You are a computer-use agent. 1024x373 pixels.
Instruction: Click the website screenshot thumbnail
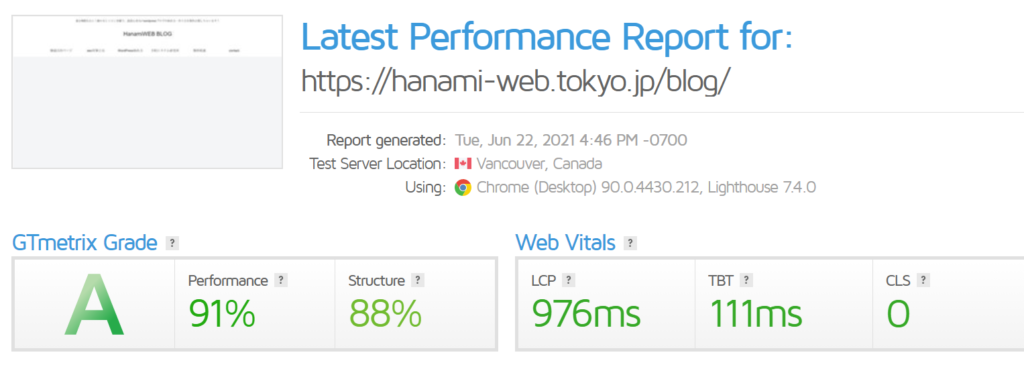[147, 92]
